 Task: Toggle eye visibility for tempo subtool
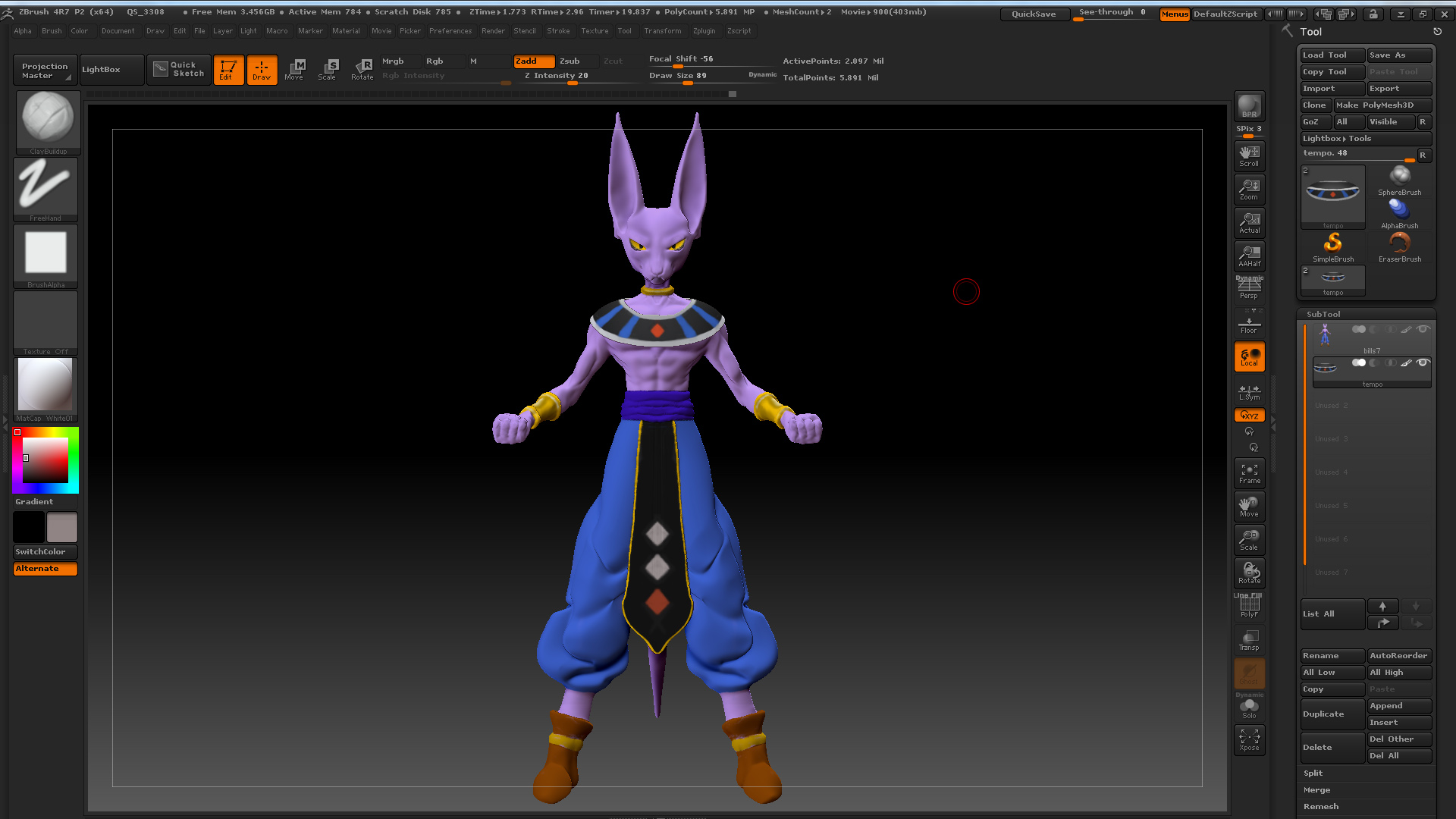(1423, 362)
